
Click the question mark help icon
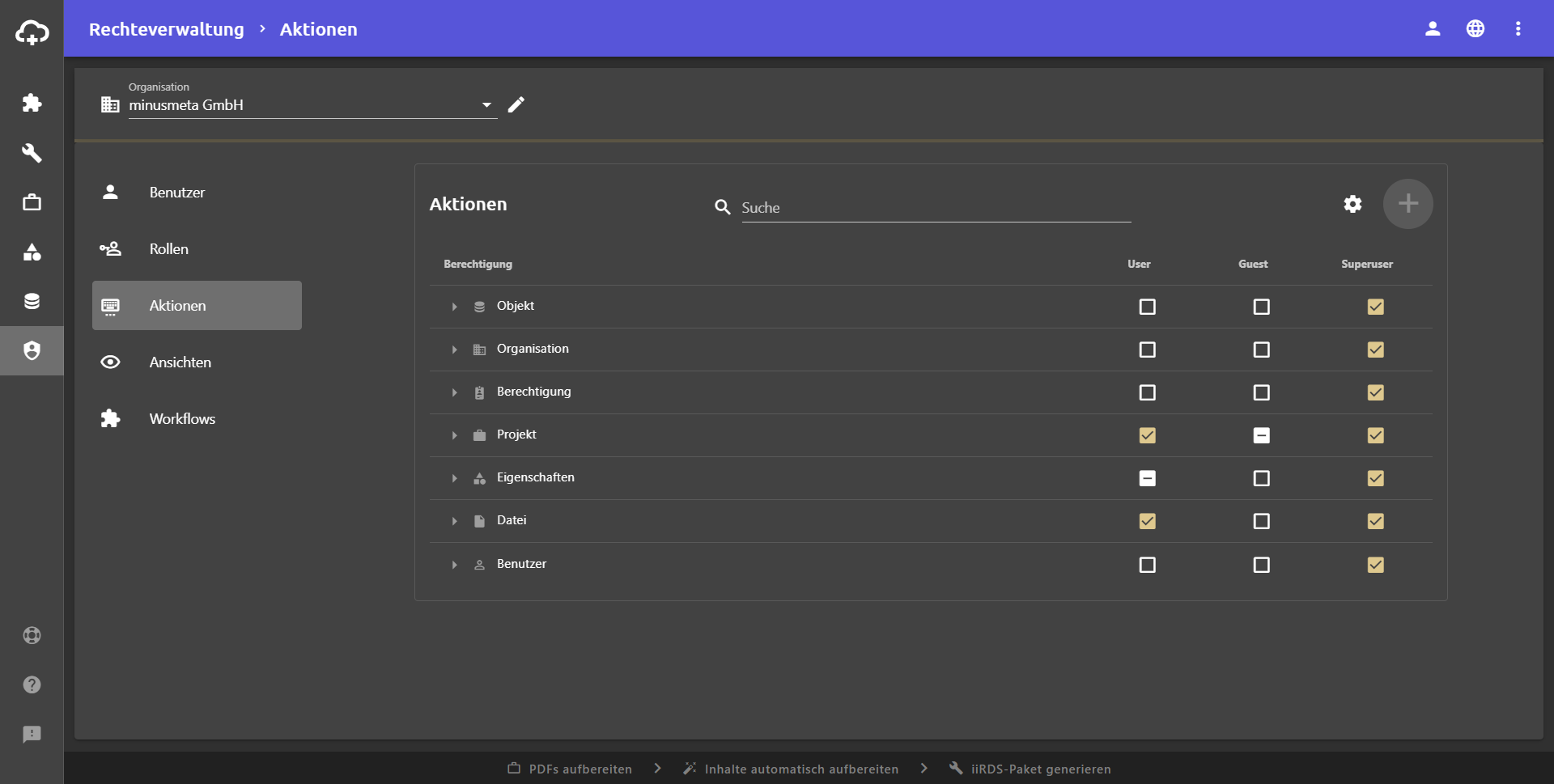tap(32, 684)
